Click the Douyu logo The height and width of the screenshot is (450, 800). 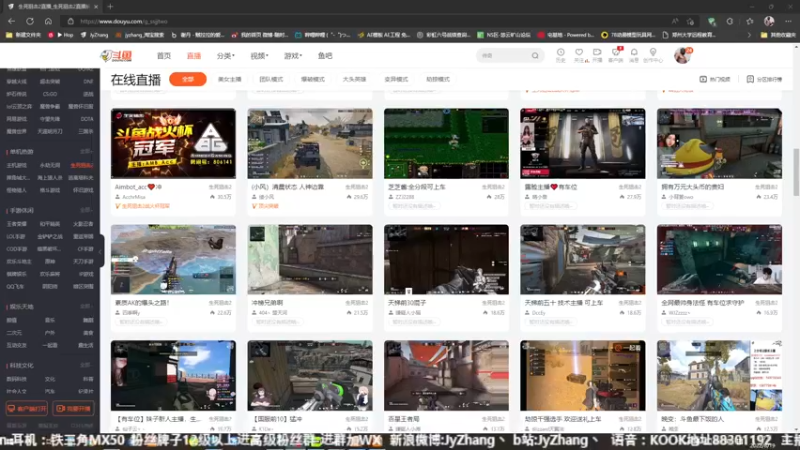(x=116, y=56)
